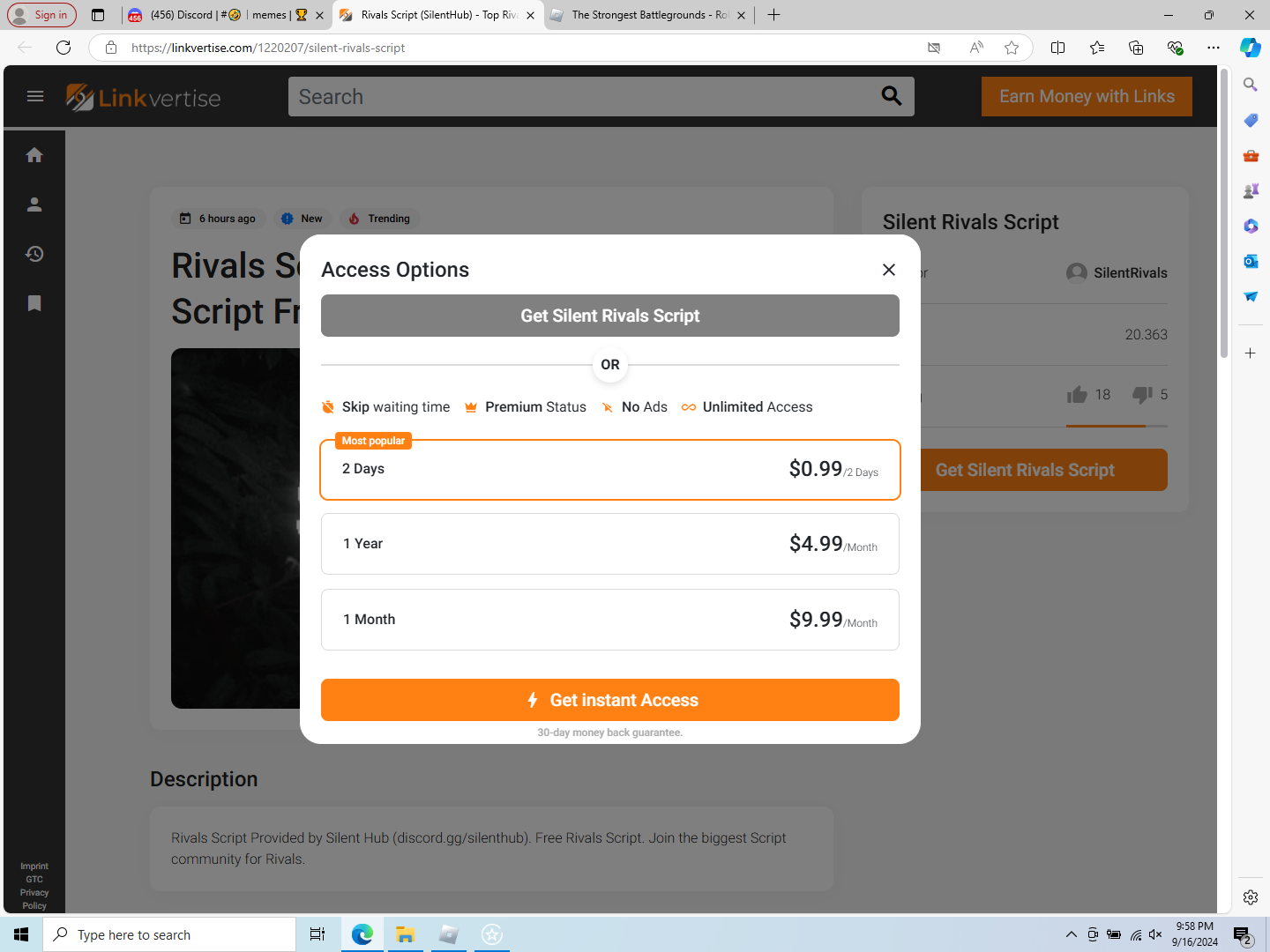
Task: Click Get instant Access button
Action: [610, 700]
